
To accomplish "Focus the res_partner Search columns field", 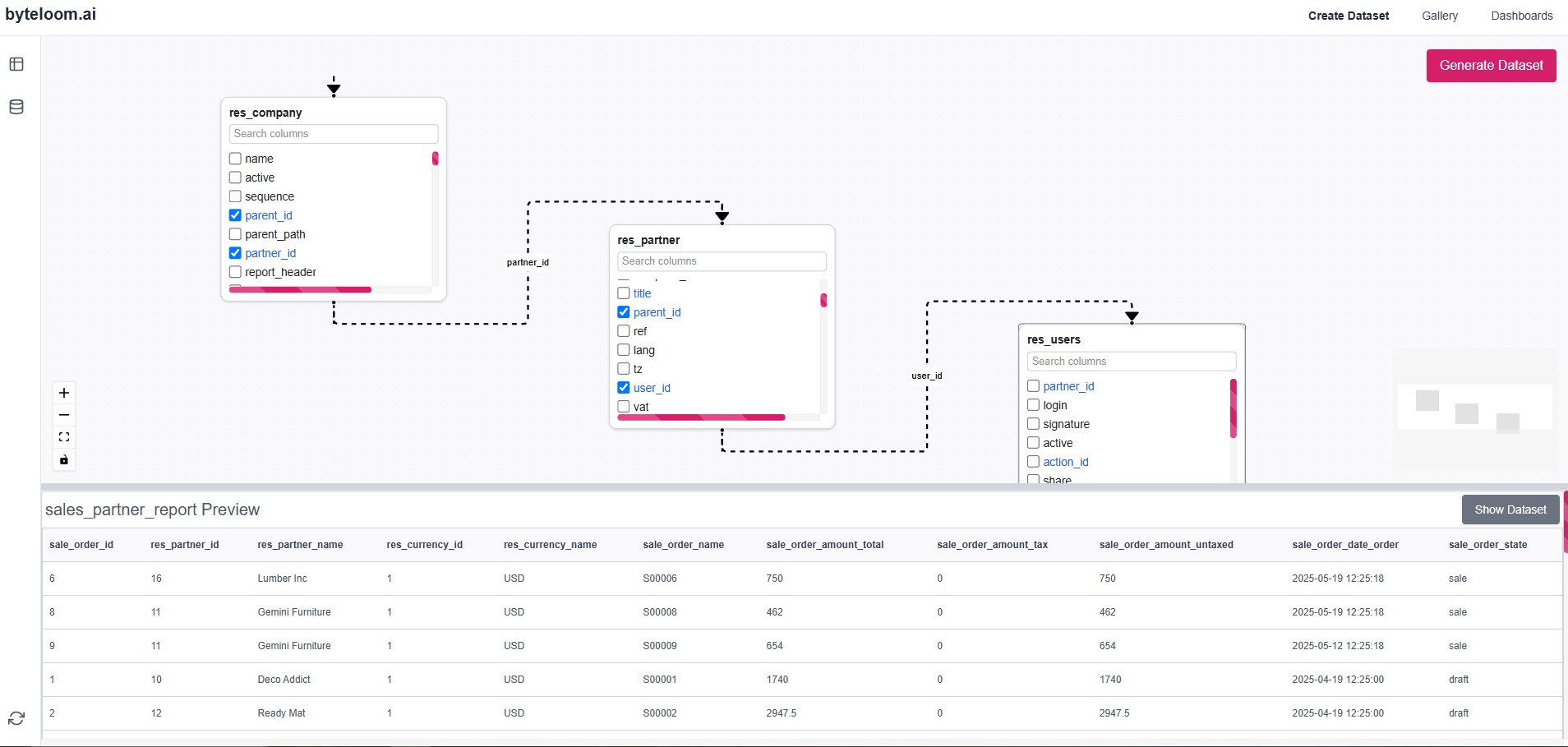I will point(722,261).
